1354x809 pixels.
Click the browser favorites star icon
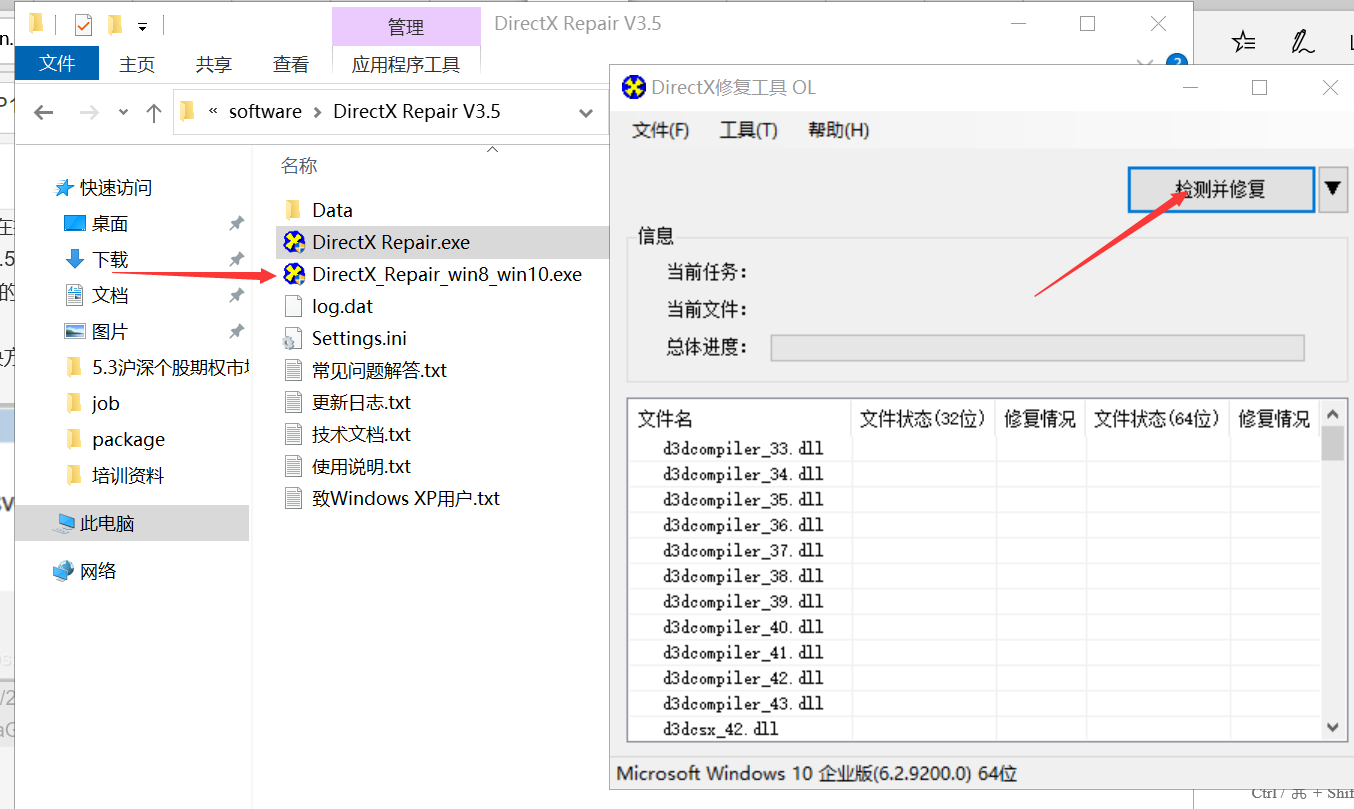1244,42
